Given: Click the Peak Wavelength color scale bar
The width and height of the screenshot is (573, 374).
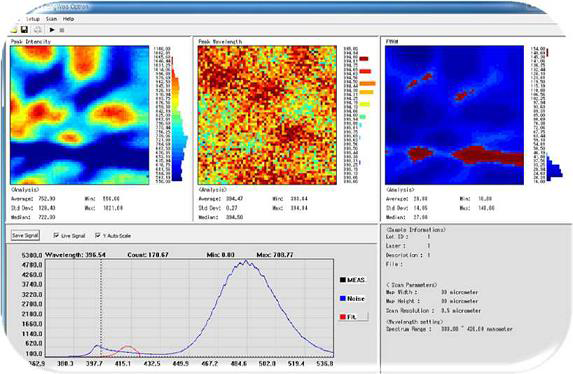Looking at the screenshot, I should click(367, 110).
